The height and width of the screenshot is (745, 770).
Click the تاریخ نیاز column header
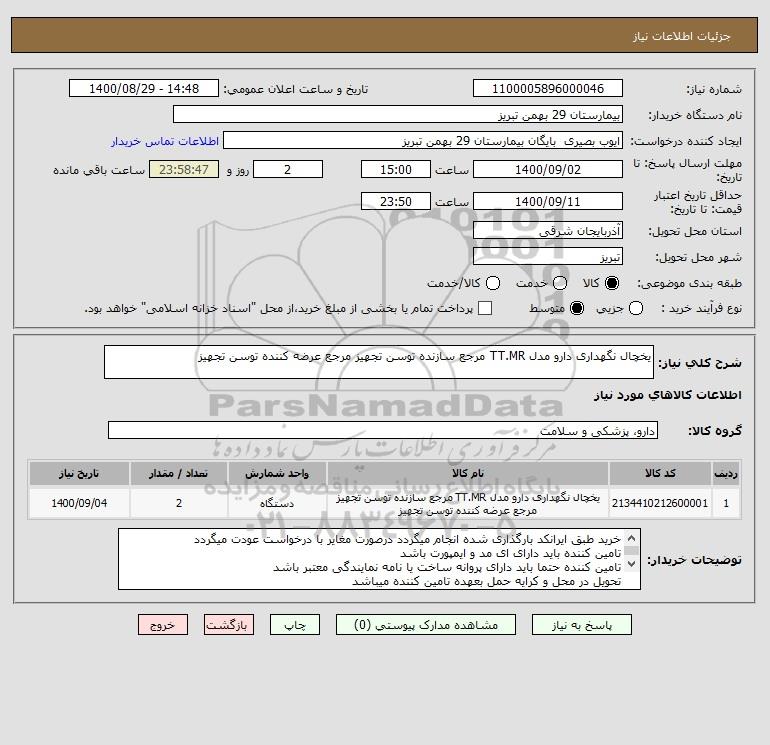(x=79, y=473)
